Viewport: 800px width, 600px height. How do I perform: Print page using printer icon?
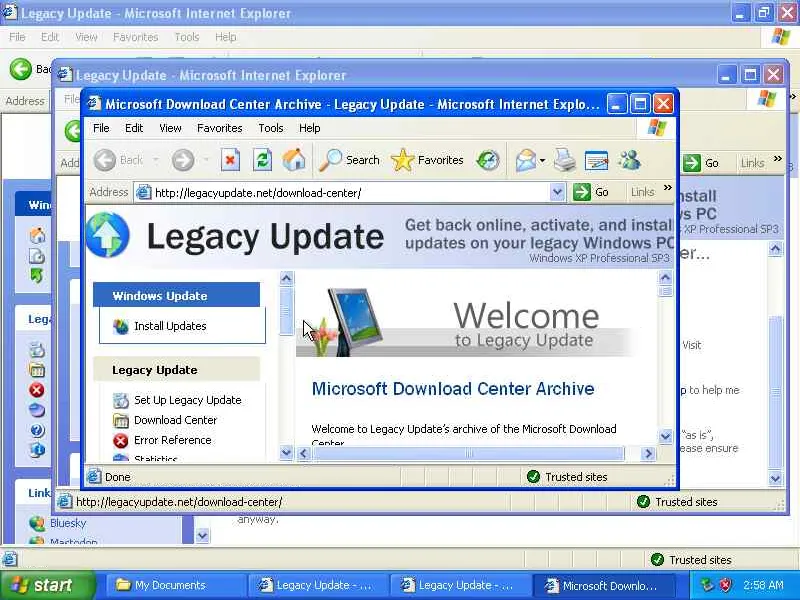coord(564,160)
